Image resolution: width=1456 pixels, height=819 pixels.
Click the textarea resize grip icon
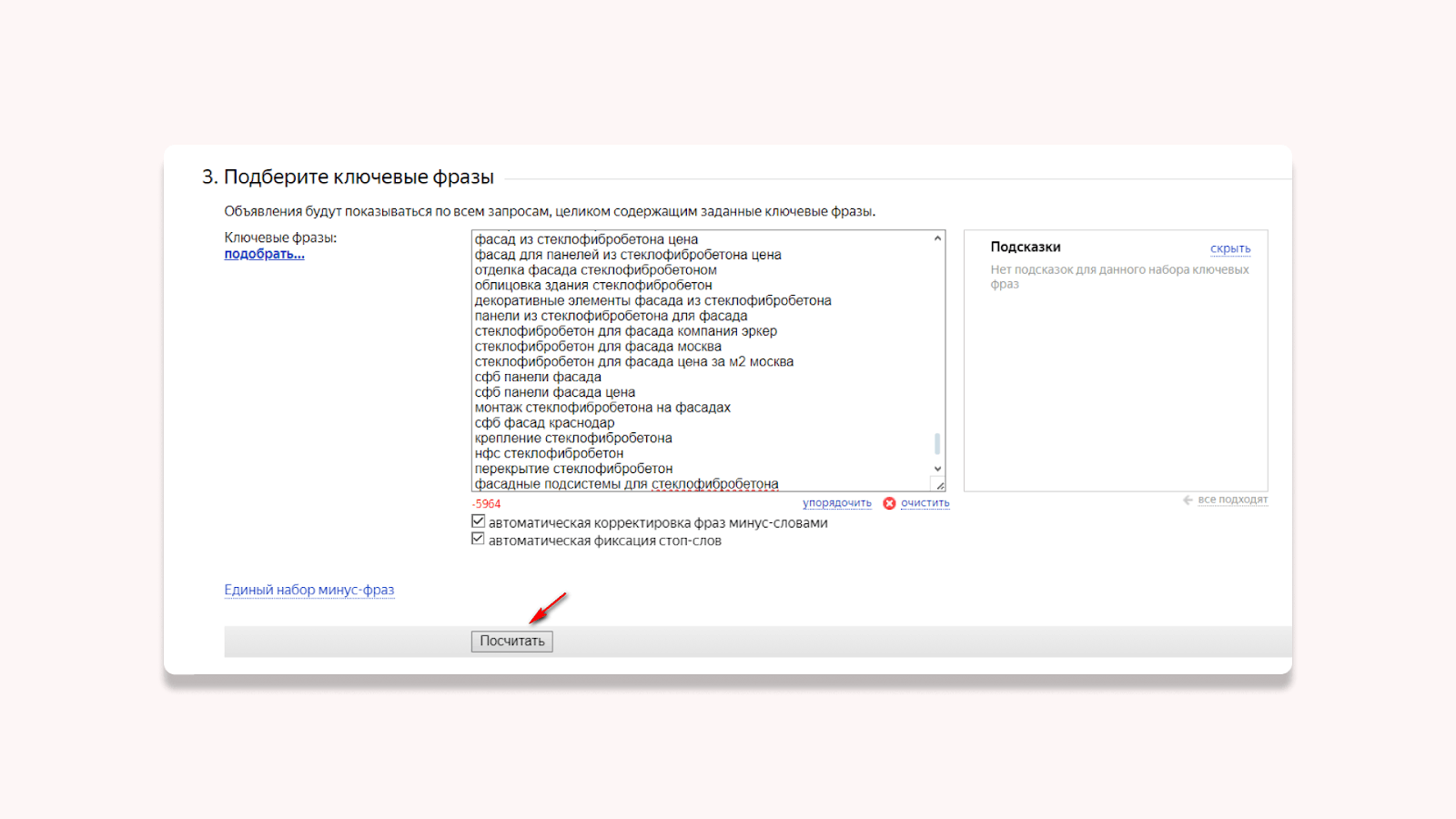[x=939, y=485]
